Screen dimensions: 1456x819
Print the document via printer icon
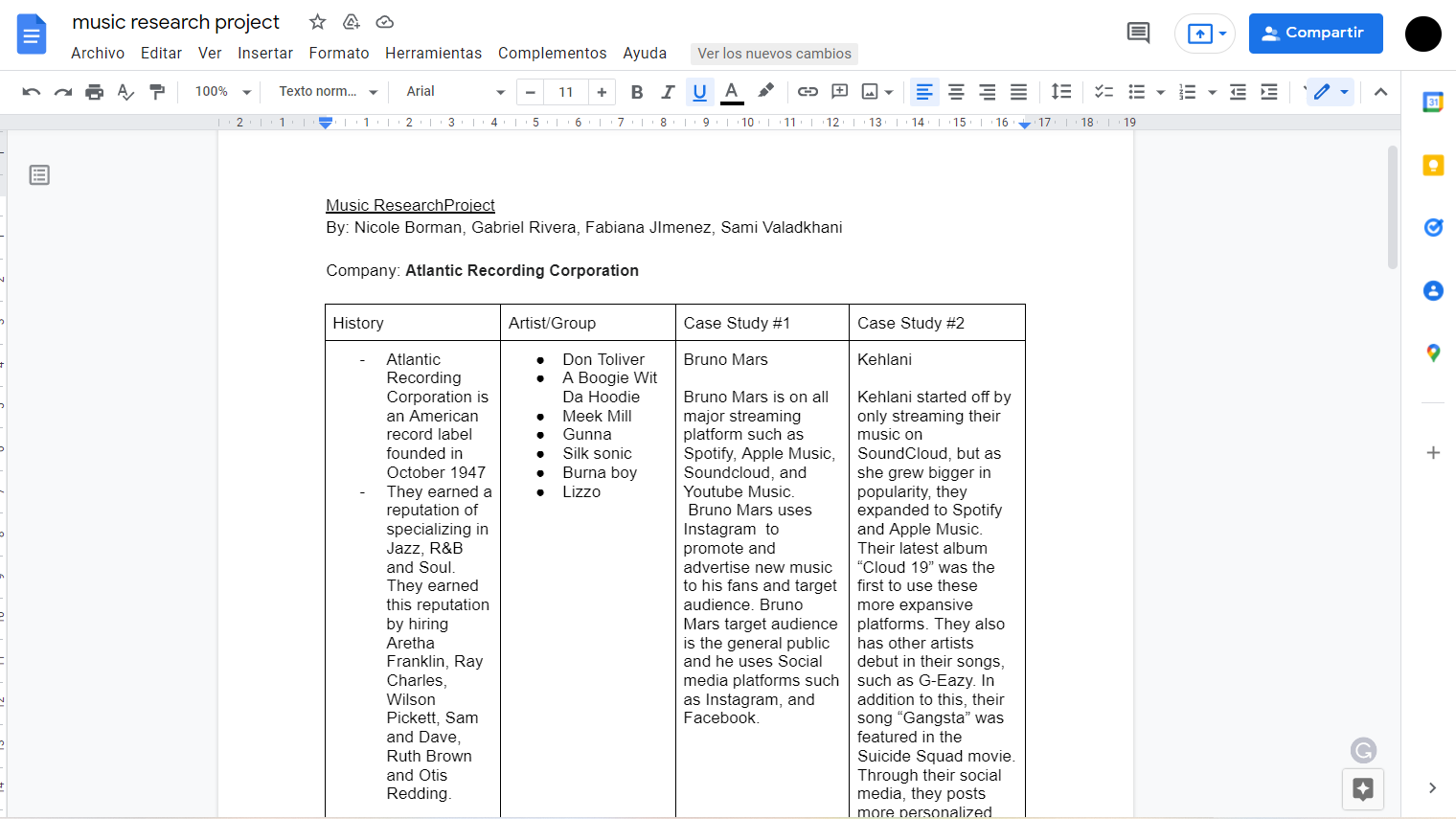point(94,92)
